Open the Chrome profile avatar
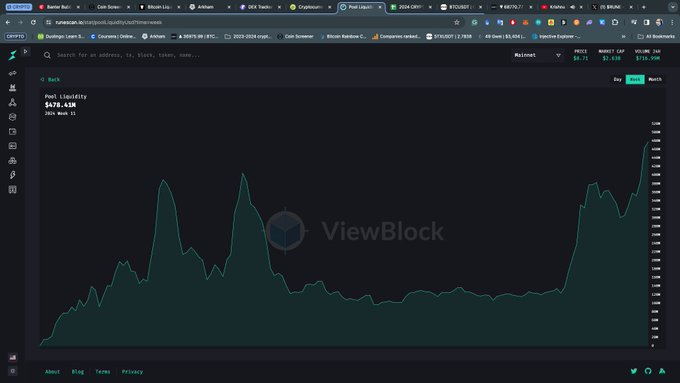 tap(659, 22)
